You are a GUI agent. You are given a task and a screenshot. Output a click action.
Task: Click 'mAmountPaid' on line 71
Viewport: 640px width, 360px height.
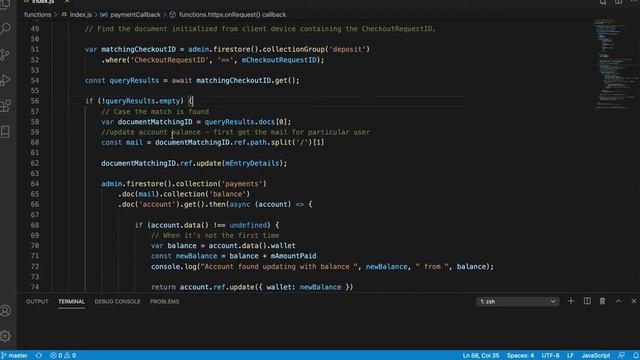coord(293,256)
